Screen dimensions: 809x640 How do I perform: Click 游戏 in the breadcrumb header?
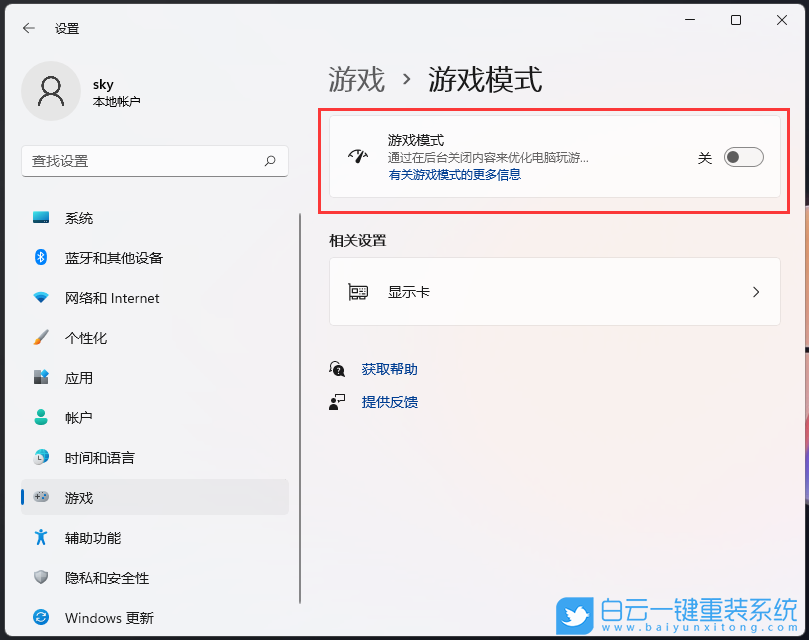click(355, 79)
